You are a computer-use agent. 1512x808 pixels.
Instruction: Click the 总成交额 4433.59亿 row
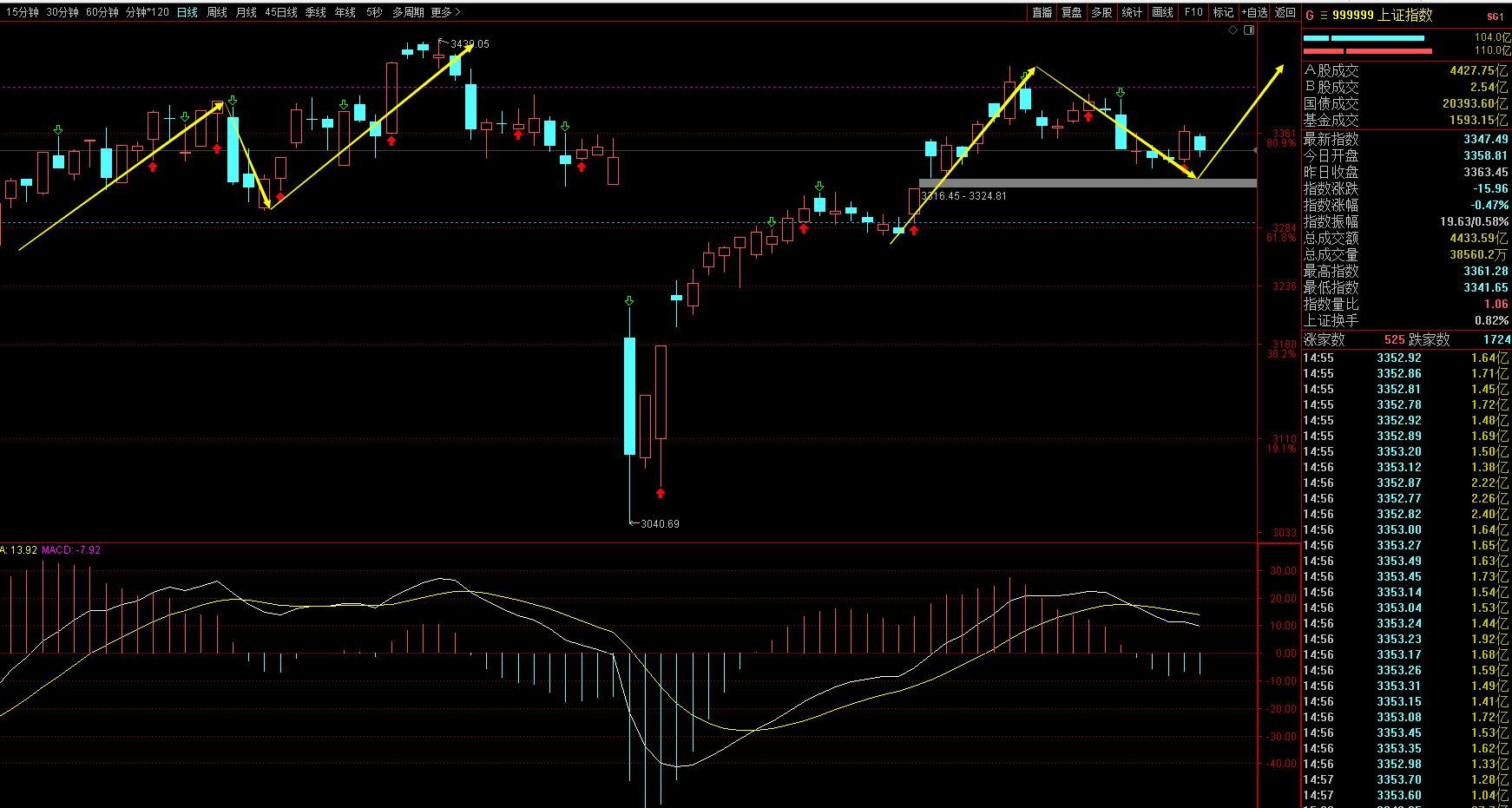(1406, 238)
